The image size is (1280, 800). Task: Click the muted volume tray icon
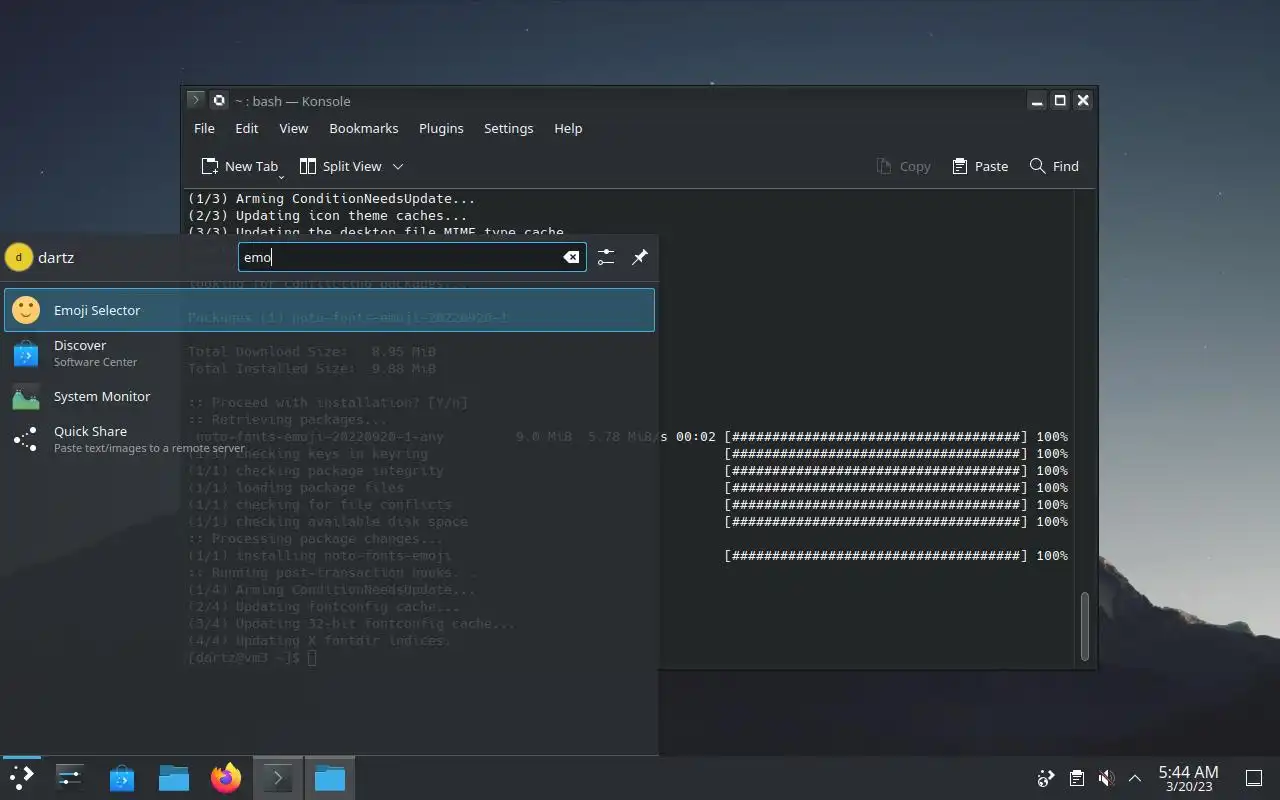pyautogui.click(x=1106, y=778)
